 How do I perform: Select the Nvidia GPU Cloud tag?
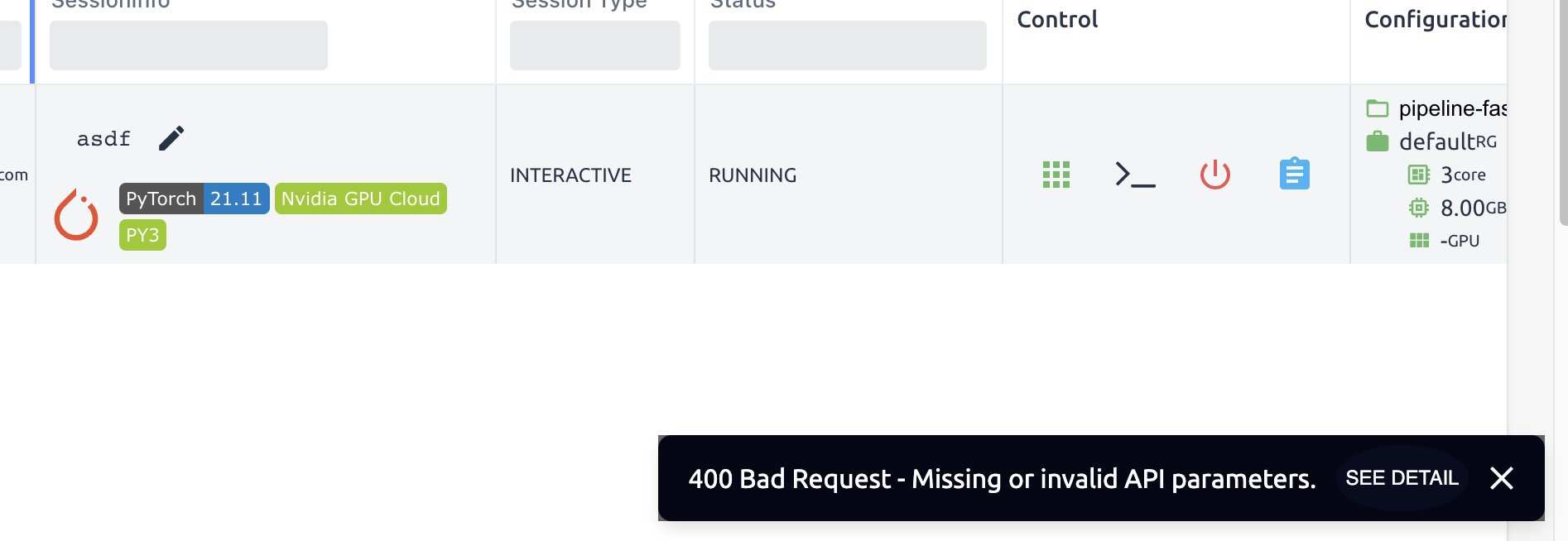coord(360,199)
